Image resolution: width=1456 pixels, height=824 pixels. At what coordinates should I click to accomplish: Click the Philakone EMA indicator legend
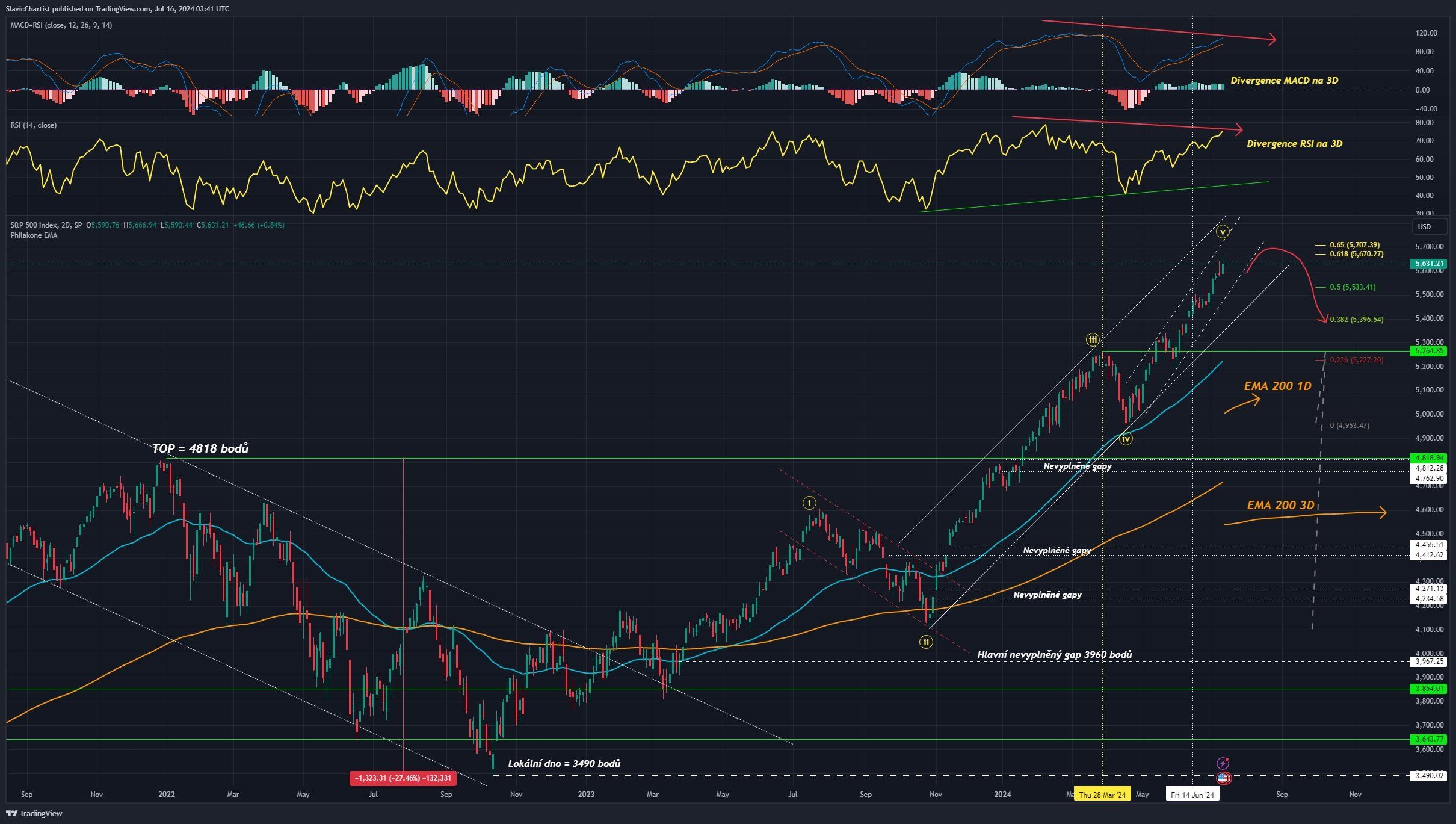tap(34, 235)
